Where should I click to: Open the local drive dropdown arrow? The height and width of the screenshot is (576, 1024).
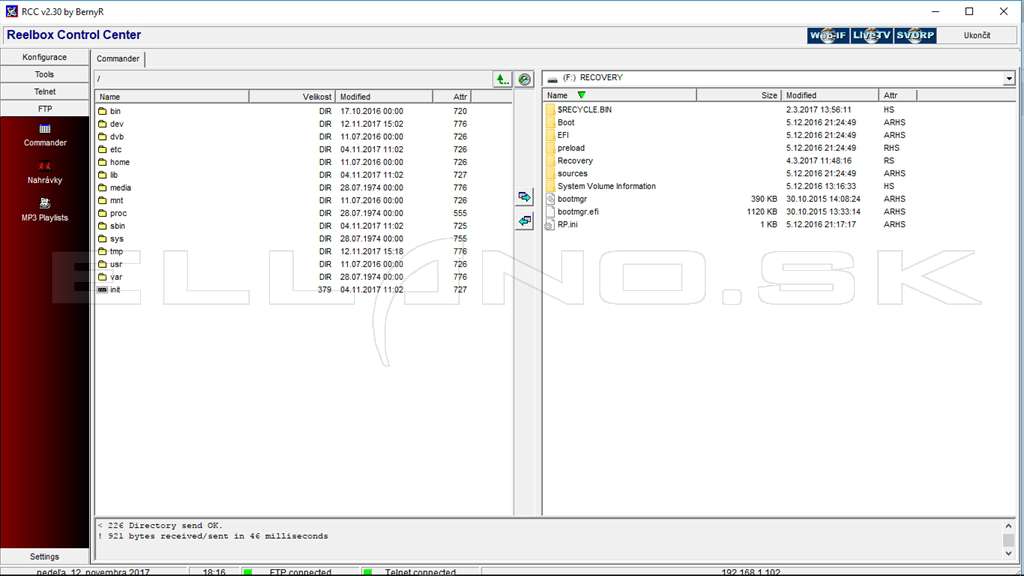(1009, 78)
